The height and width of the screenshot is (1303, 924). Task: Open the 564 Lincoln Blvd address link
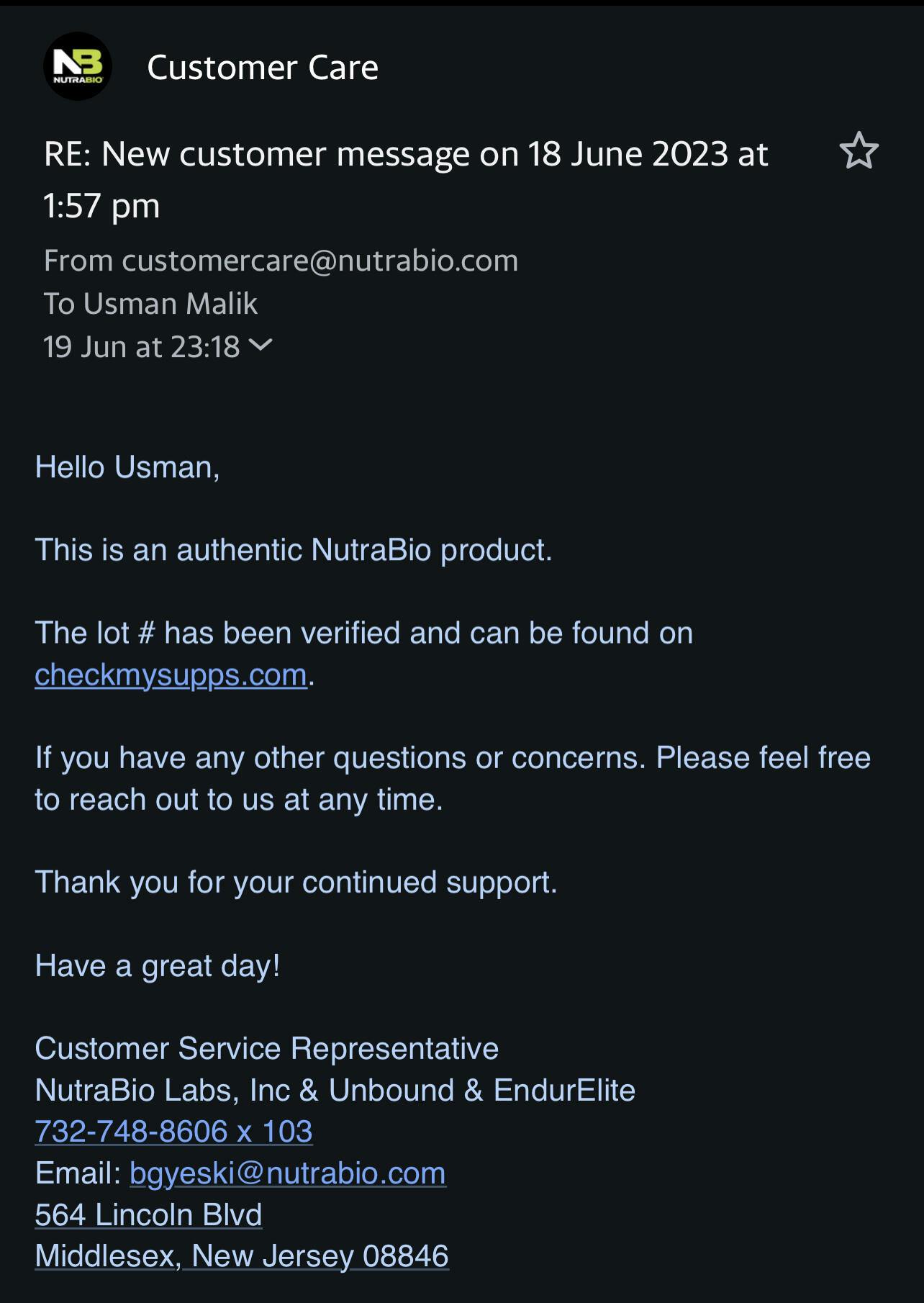click(x=148, y=1215)
